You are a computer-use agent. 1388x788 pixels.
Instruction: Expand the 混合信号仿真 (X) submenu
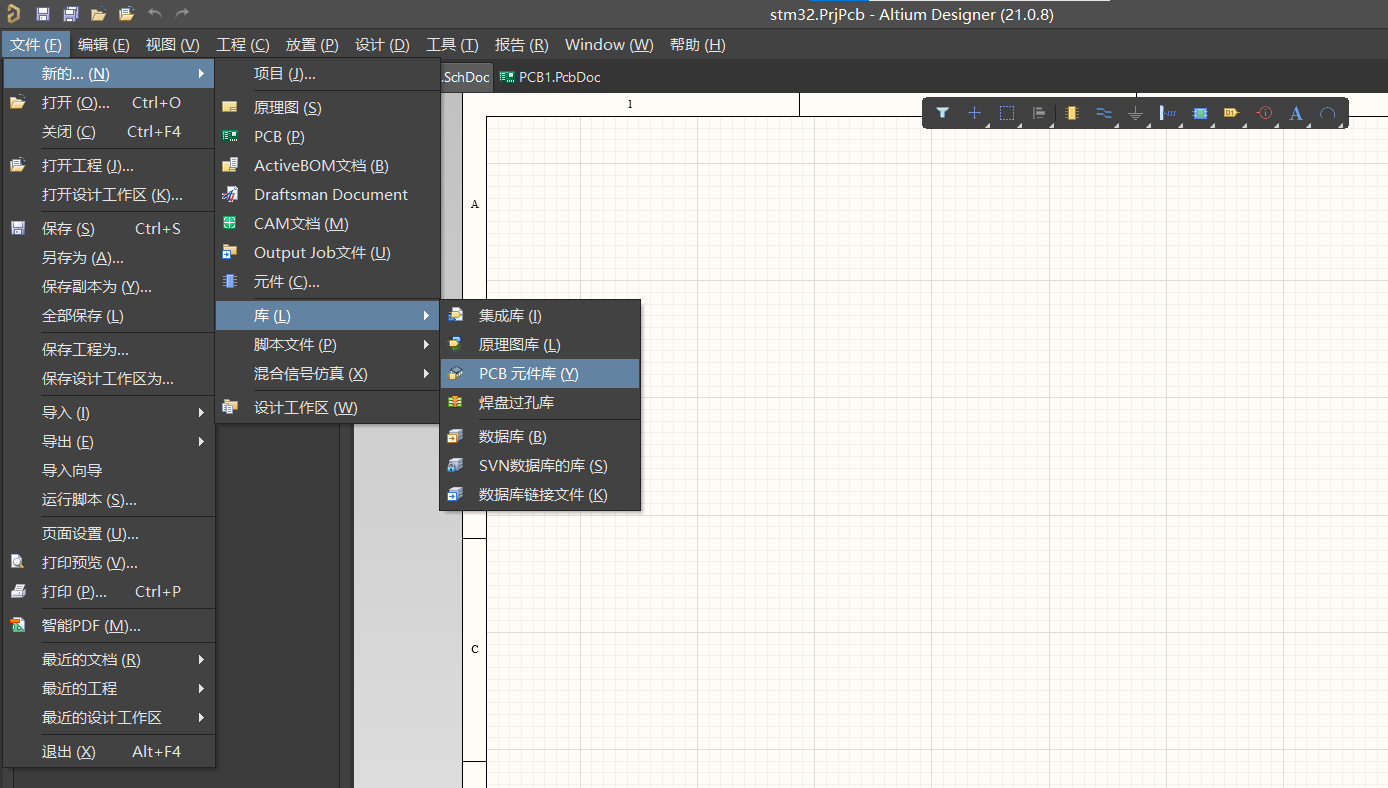(328, 374)
